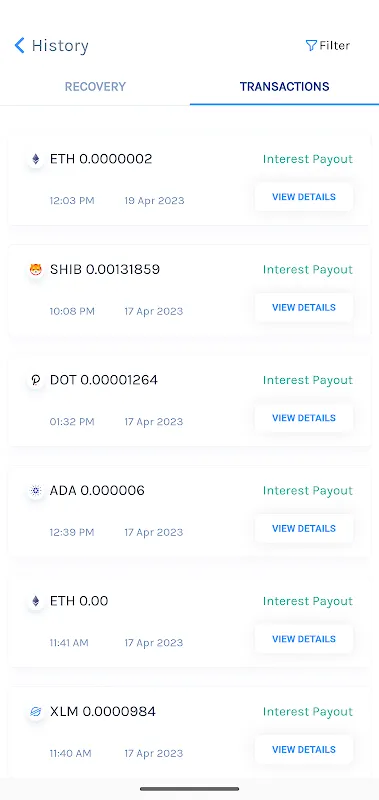
Task: Open View Details for the DOT payout
Action: coord(304,418)
